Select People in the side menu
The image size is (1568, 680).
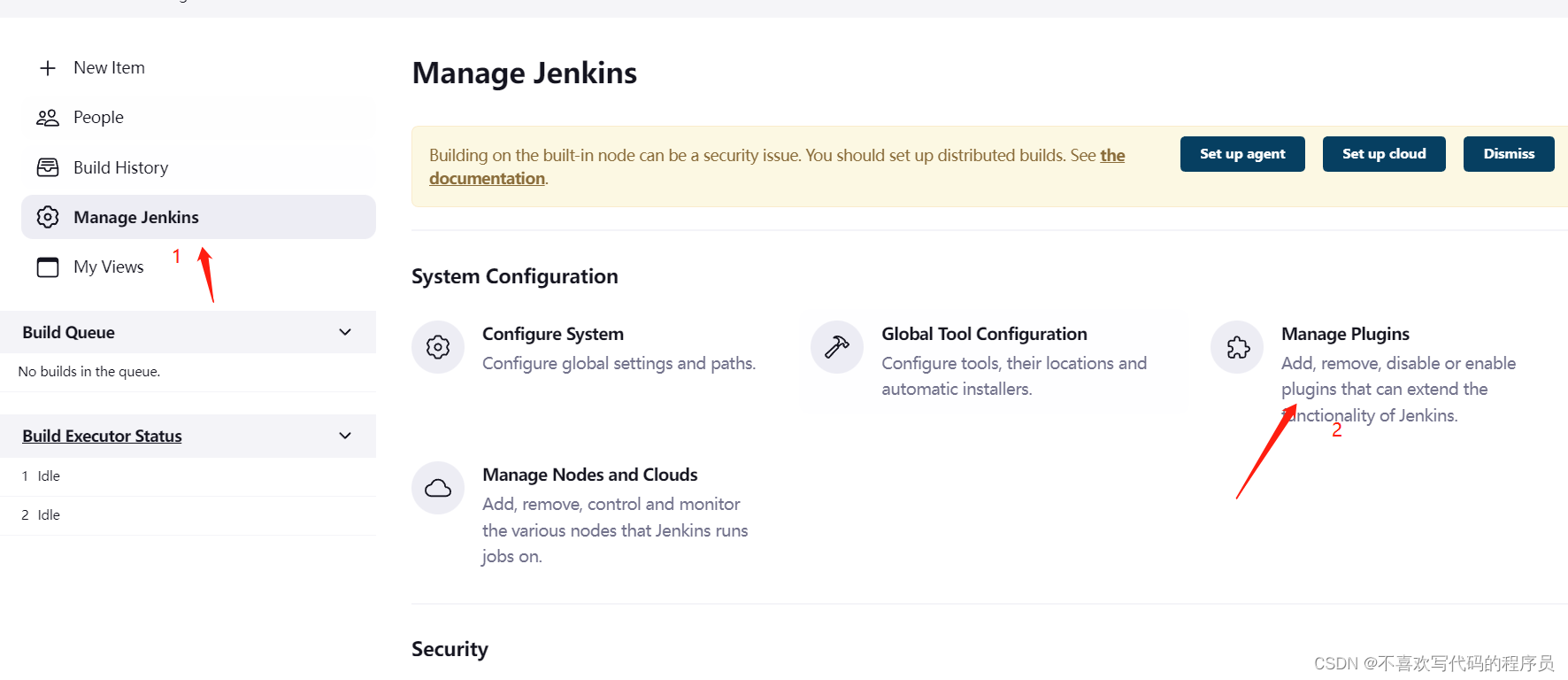point(98,118)
